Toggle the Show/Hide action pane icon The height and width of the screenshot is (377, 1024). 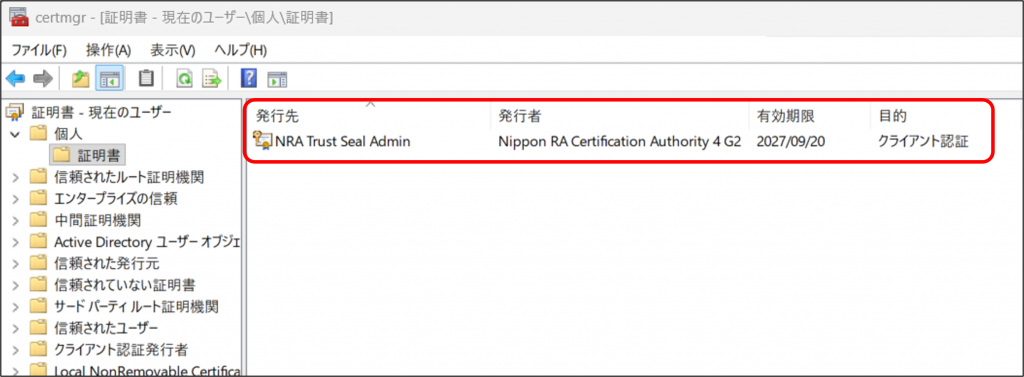(278, 80)
